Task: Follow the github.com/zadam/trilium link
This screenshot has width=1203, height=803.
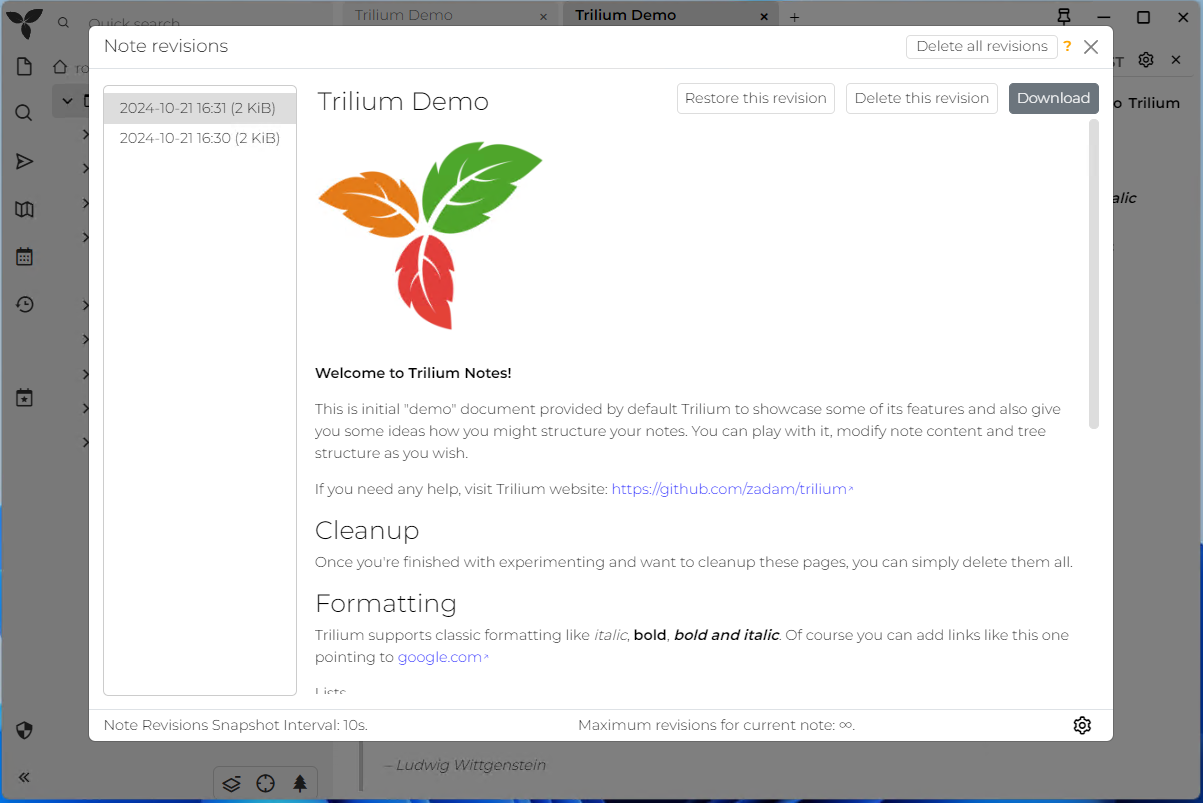Action: [729, 489]
